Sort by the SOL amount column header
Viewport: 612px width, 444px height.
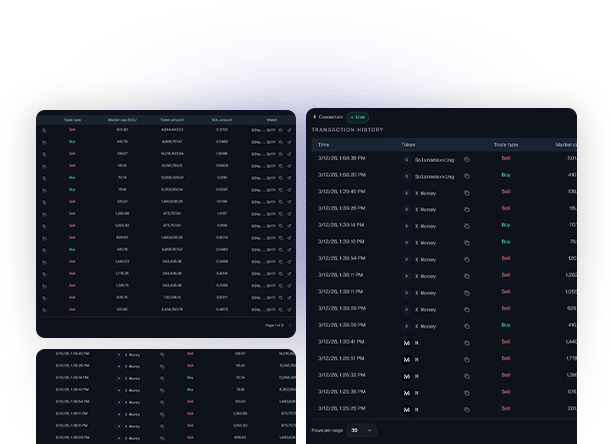[221, 118]
